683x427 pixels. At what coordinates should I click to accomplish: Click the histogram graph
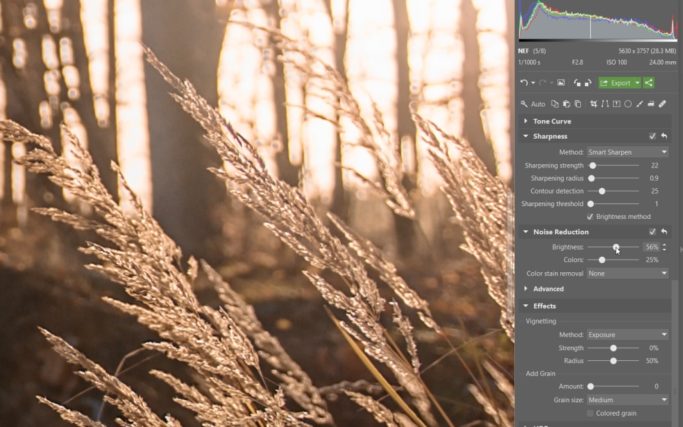[598, 20]
